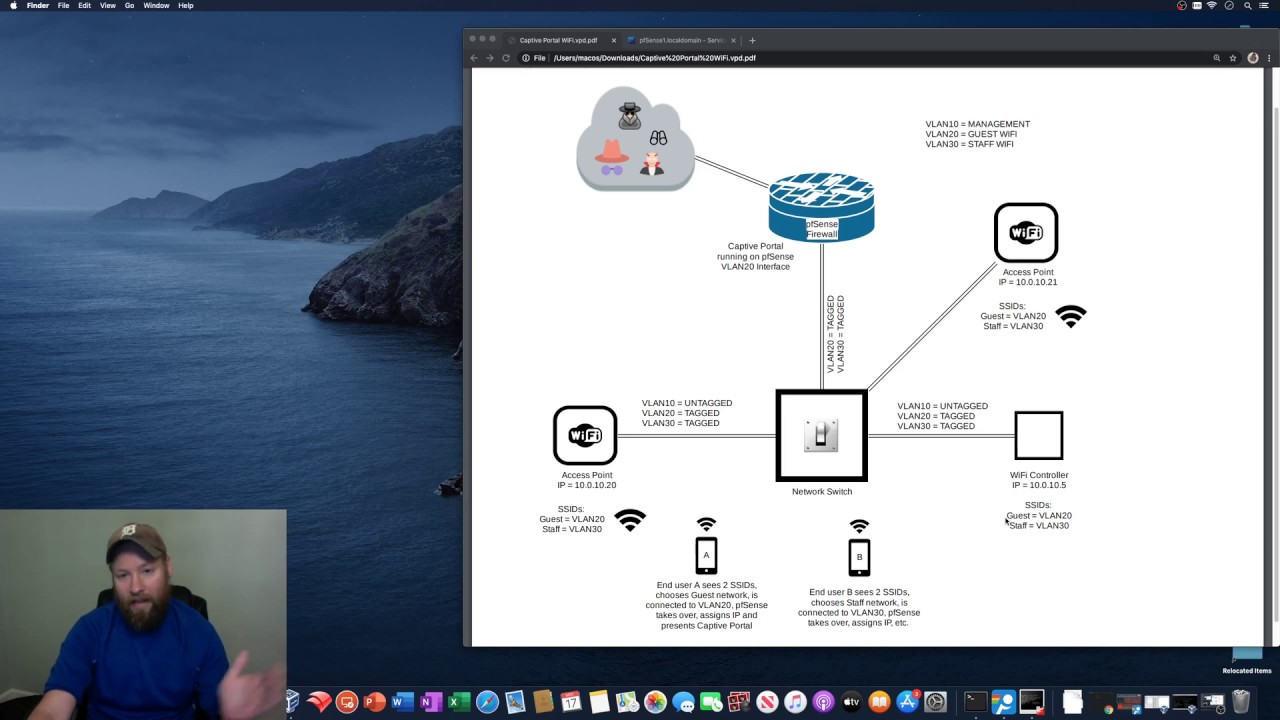This screenshot has height=720, width=1280.
Task: Open Notes from the Dock
Action: 599,702
